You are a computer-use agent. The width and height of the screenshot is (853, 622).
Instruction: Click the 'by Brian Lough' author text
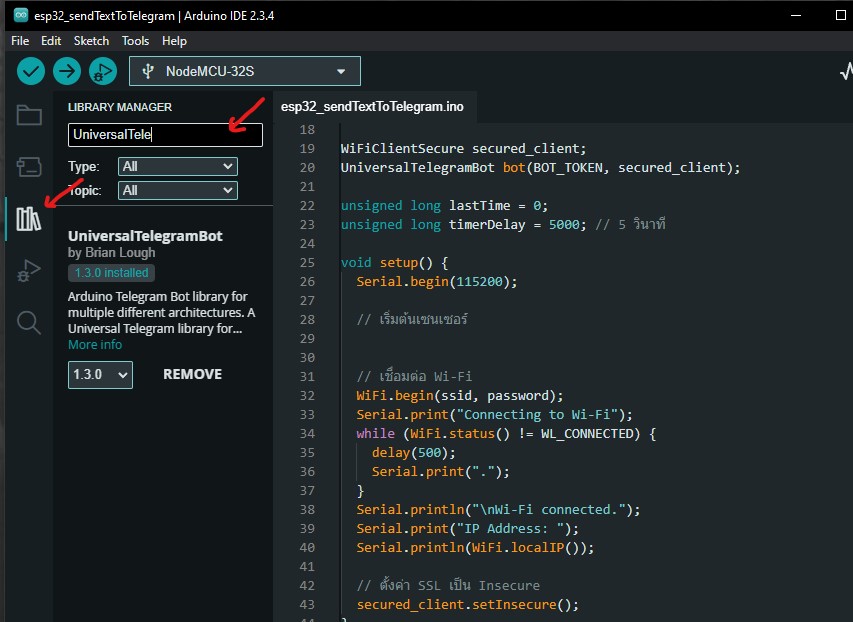point(112,253)
